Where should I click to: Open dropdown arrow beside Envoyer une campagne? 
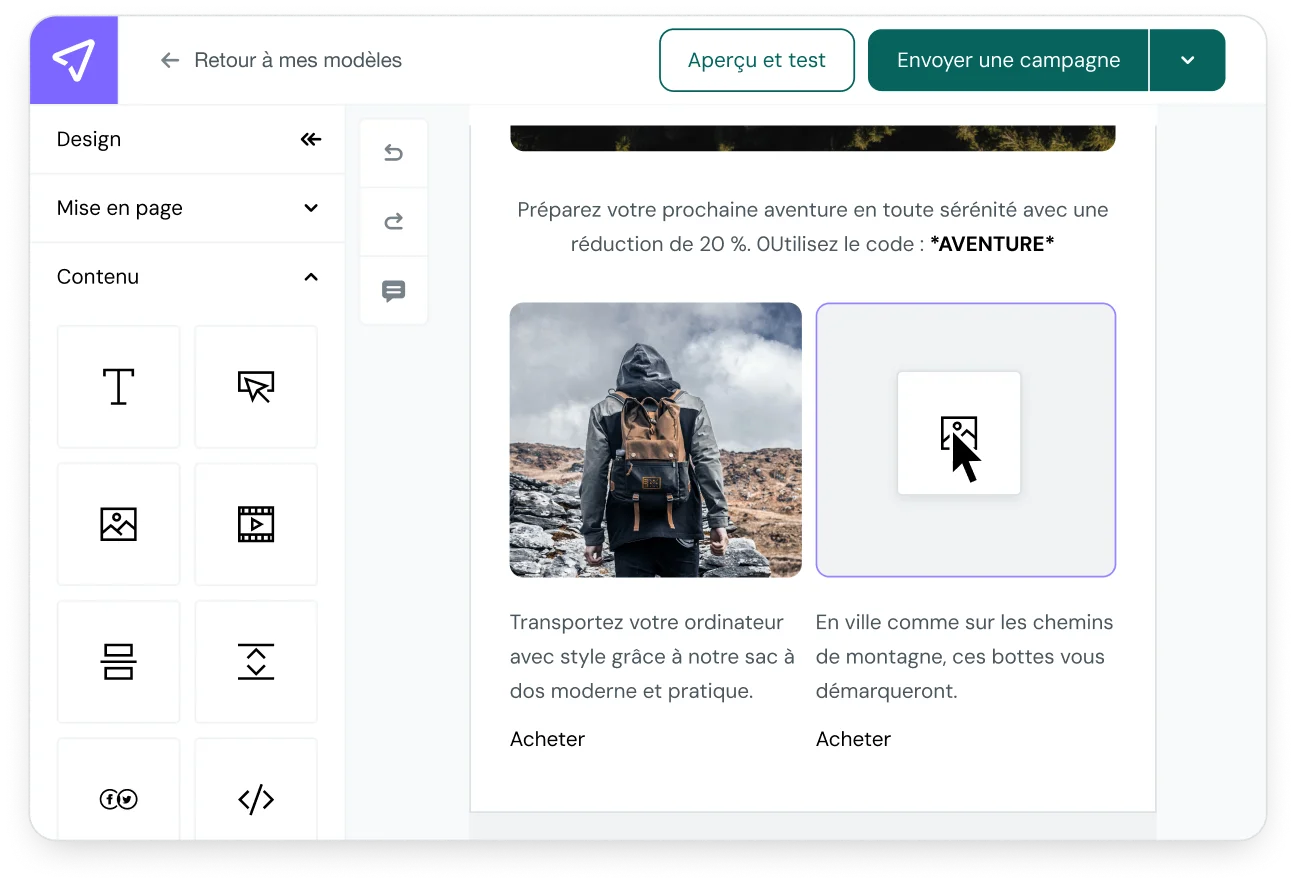tap(1188, 60)
